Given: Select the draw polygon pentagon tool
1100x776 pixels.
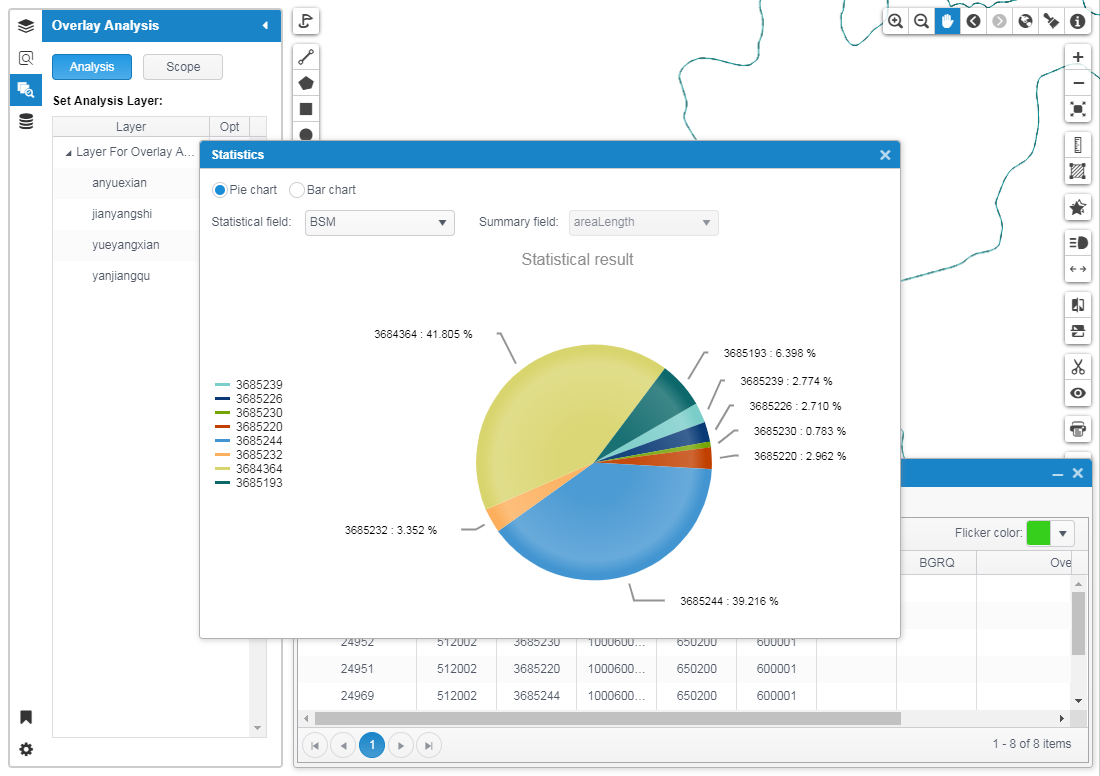Looking at the screenshot, I should (x=306, y=83).
